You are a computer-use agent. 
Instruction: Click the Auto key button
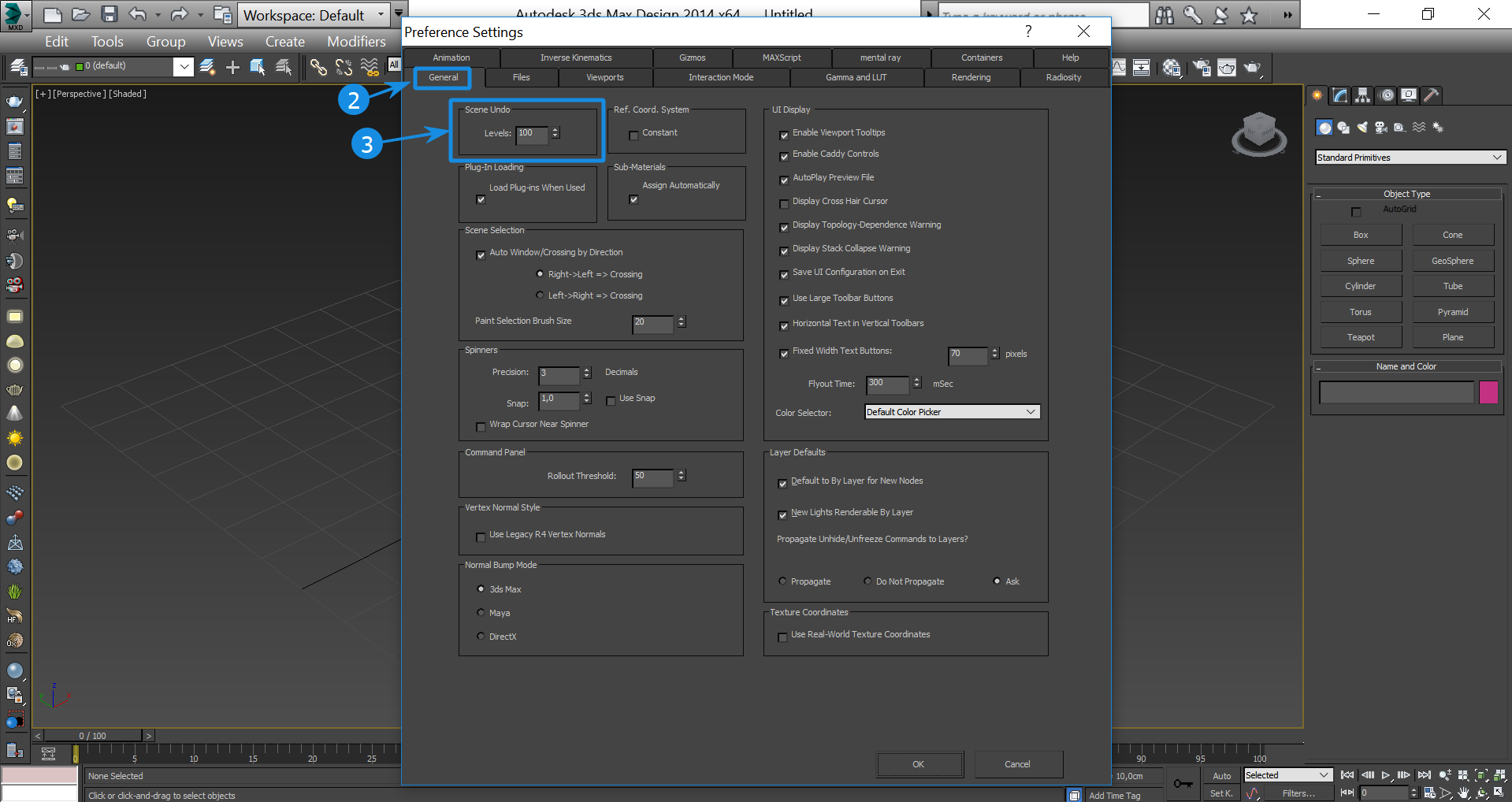point(1221,776)
